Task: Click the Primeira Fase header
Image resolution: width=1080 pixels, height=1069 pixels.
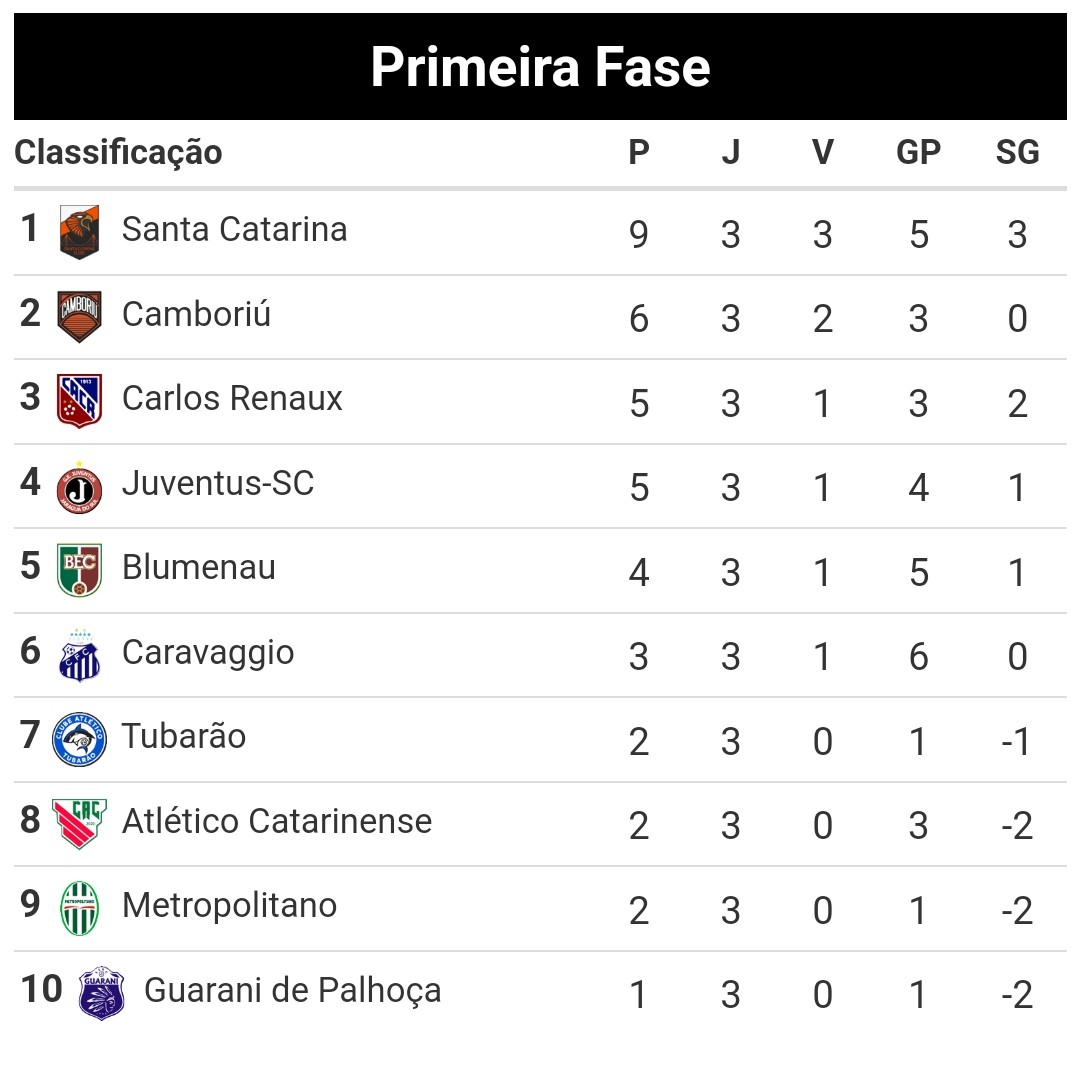Action: click(540, 67)
